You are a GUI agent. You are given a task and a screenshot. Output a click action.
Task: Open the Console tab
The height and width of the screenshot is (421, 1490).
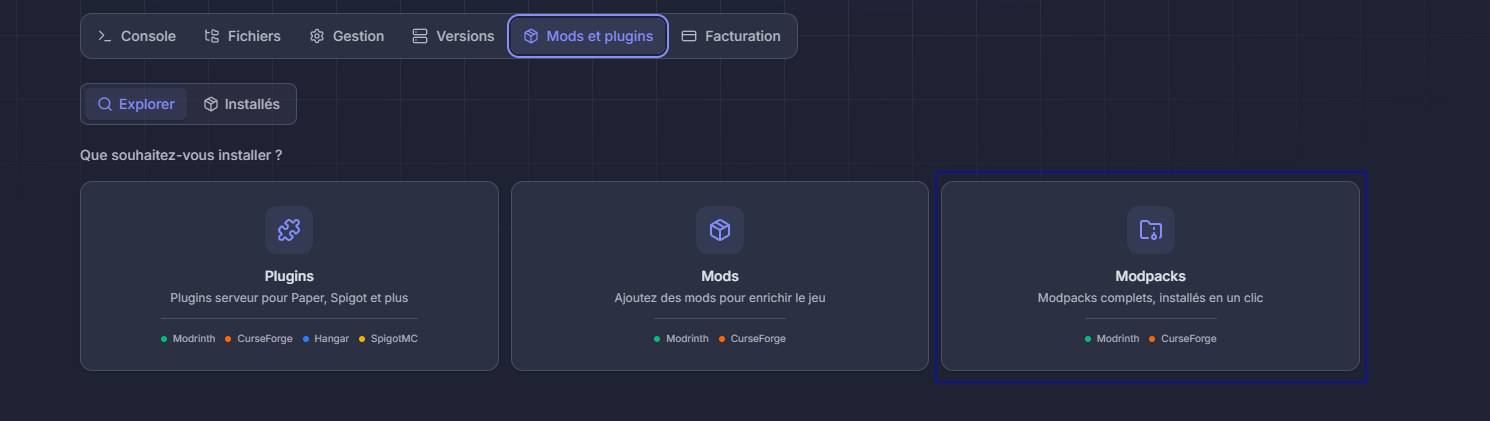point(136,36)
